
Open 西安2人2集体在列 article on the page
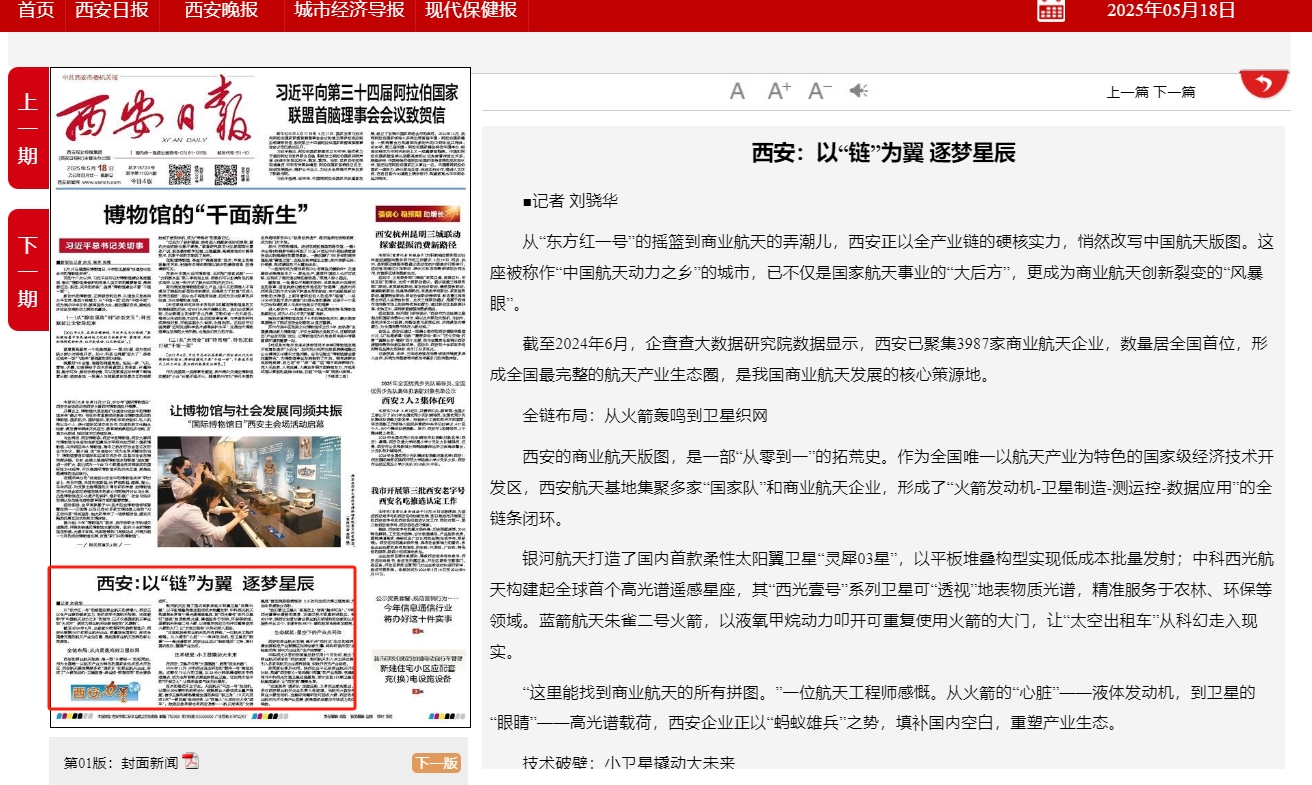[x=419, y=402]
